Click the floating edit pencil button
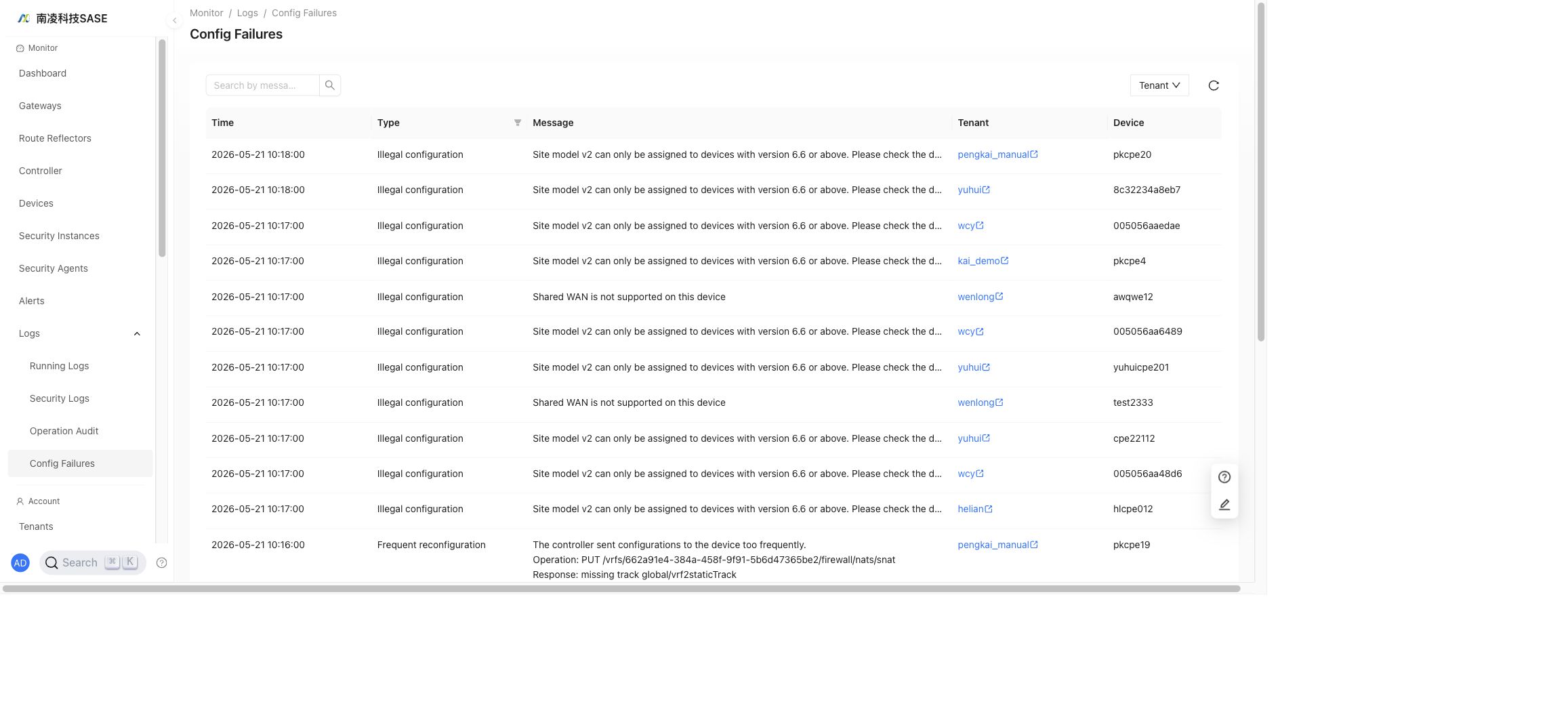The image size is (1568, 727). [x=1224, y=505]
